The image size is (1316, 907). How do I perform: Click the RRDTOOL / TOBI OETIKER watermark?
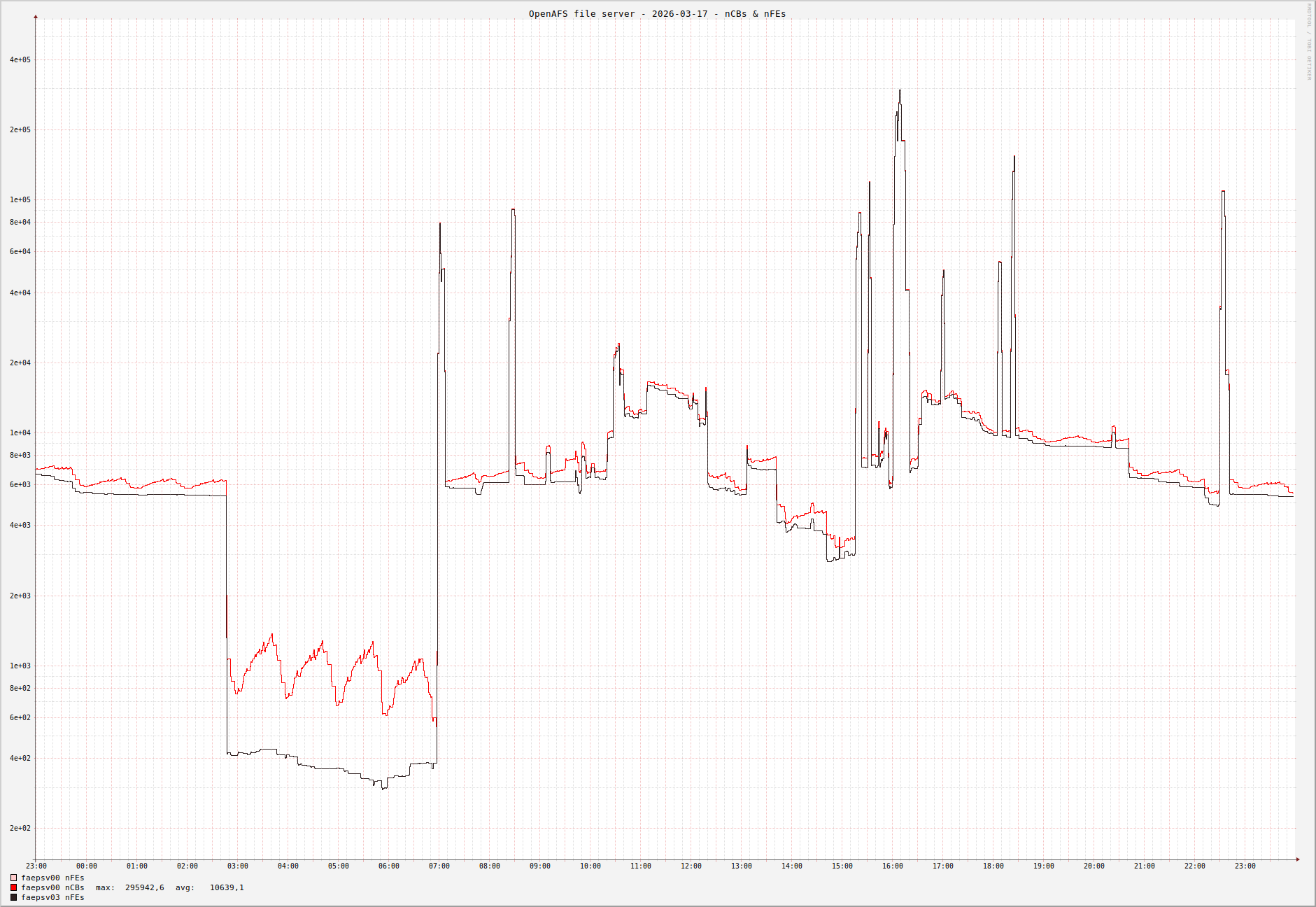1309,42
